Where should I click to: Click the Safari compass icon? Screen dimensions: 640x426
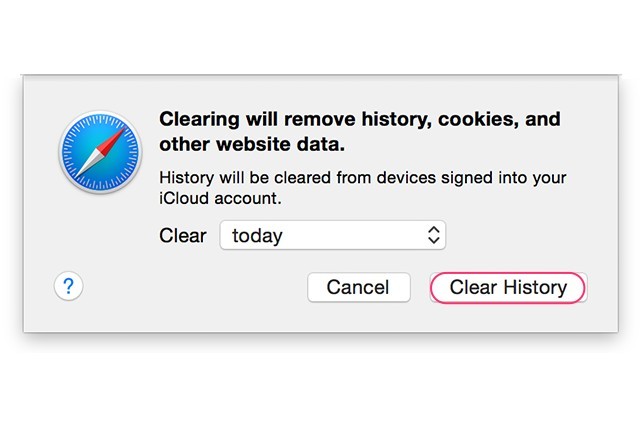(x=100, y=152)
